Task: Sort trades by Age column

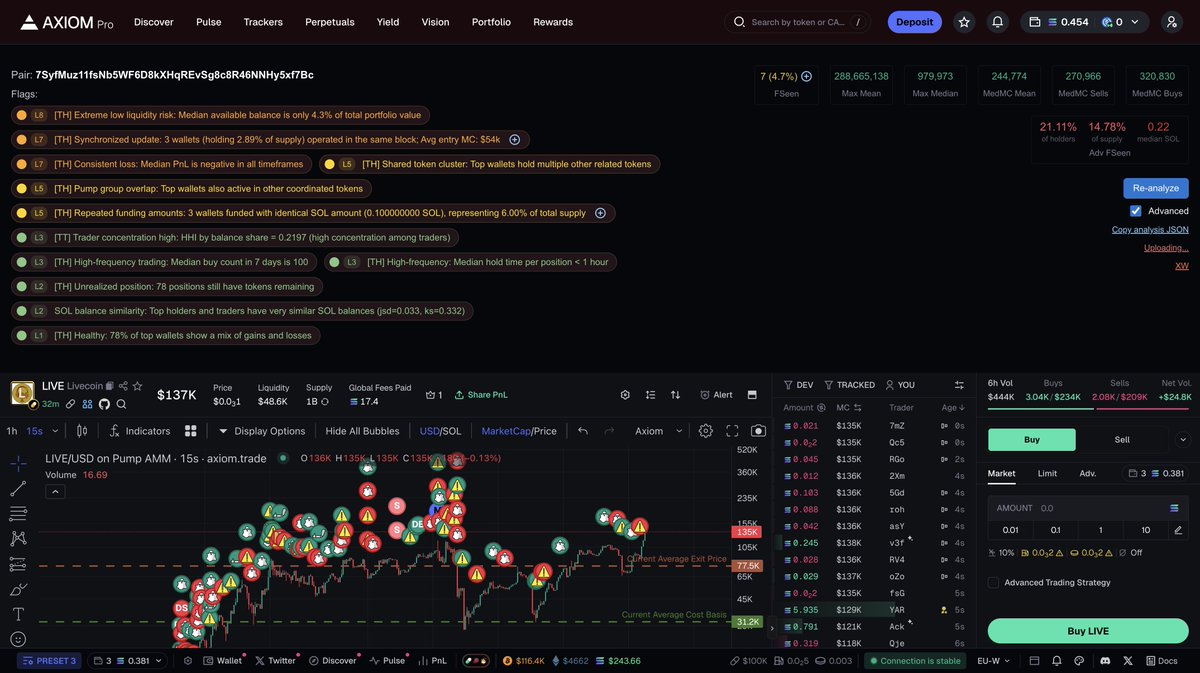Action: [954, 408]
